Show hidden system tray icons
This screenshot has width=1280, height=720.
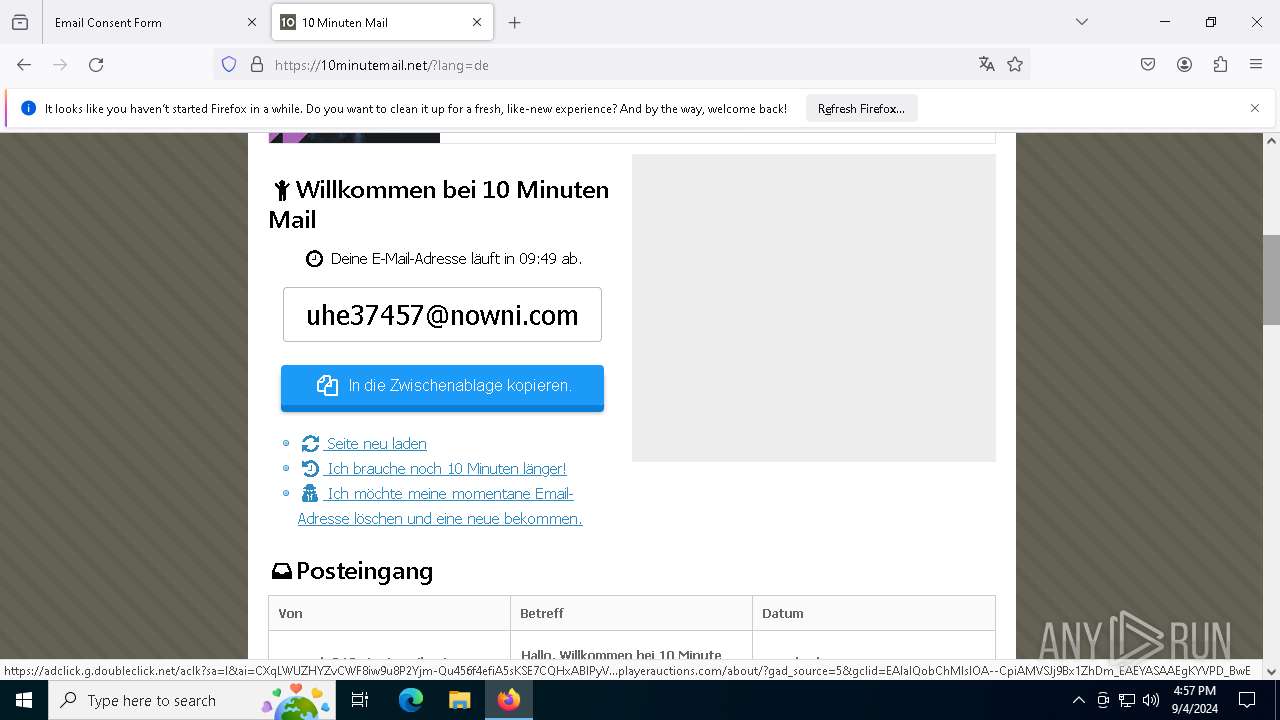pyautogui.click(x=1078, y=700)
